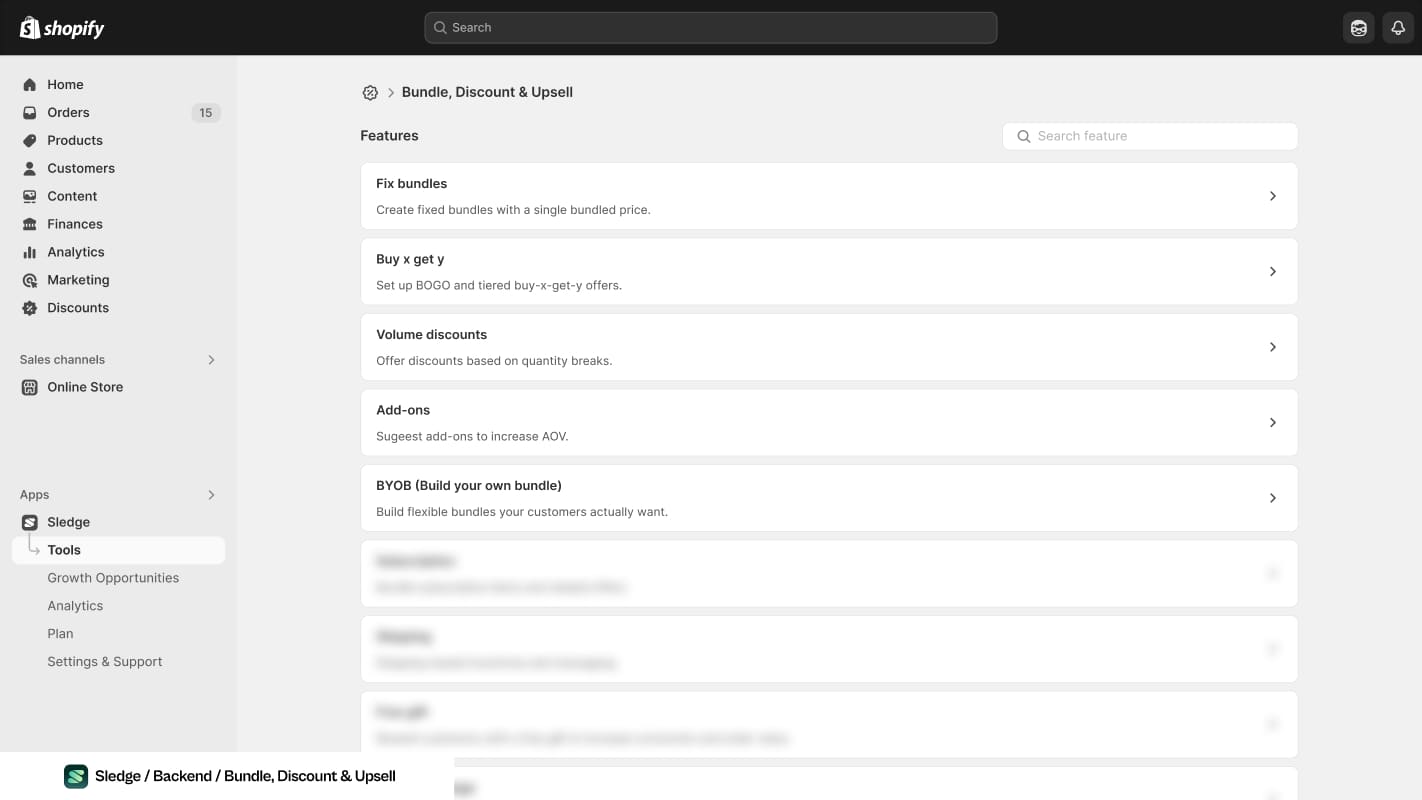The image size is (1422, 800).
Task: Expand the Sales channels section
Action: (x=211, y=360)
